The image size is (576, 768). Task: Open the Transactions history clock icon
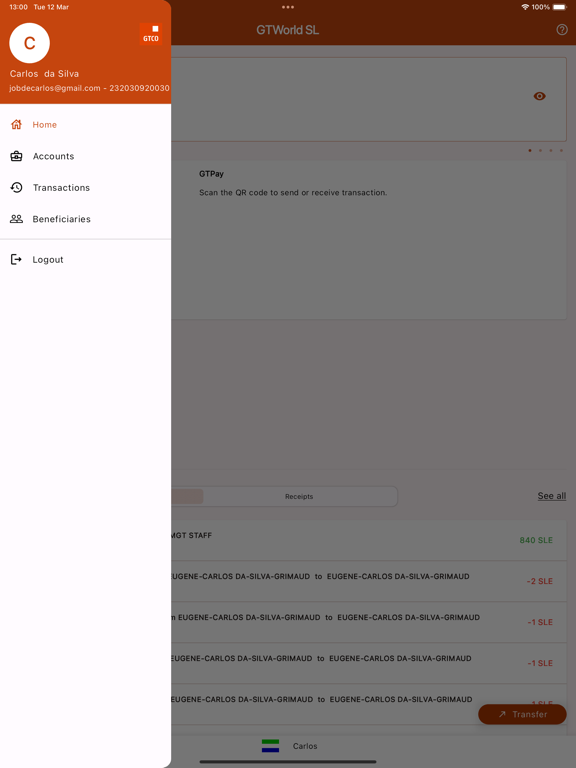click(x=16, y=188)
